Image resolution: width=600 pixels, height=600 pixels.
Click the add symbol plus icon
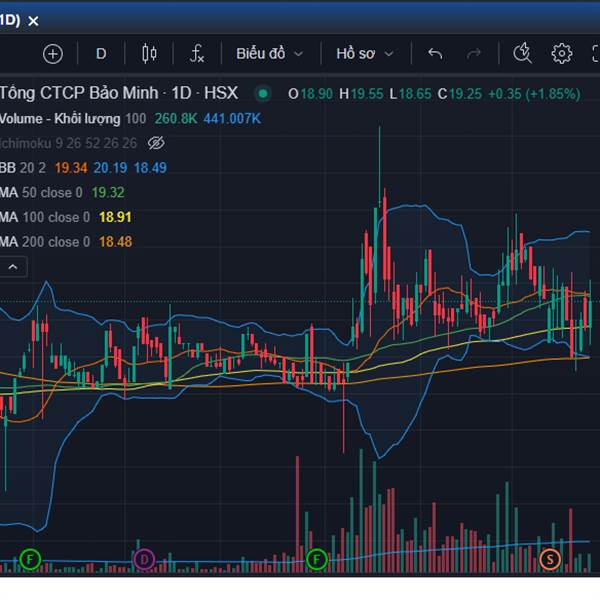[x=53, y=54]
